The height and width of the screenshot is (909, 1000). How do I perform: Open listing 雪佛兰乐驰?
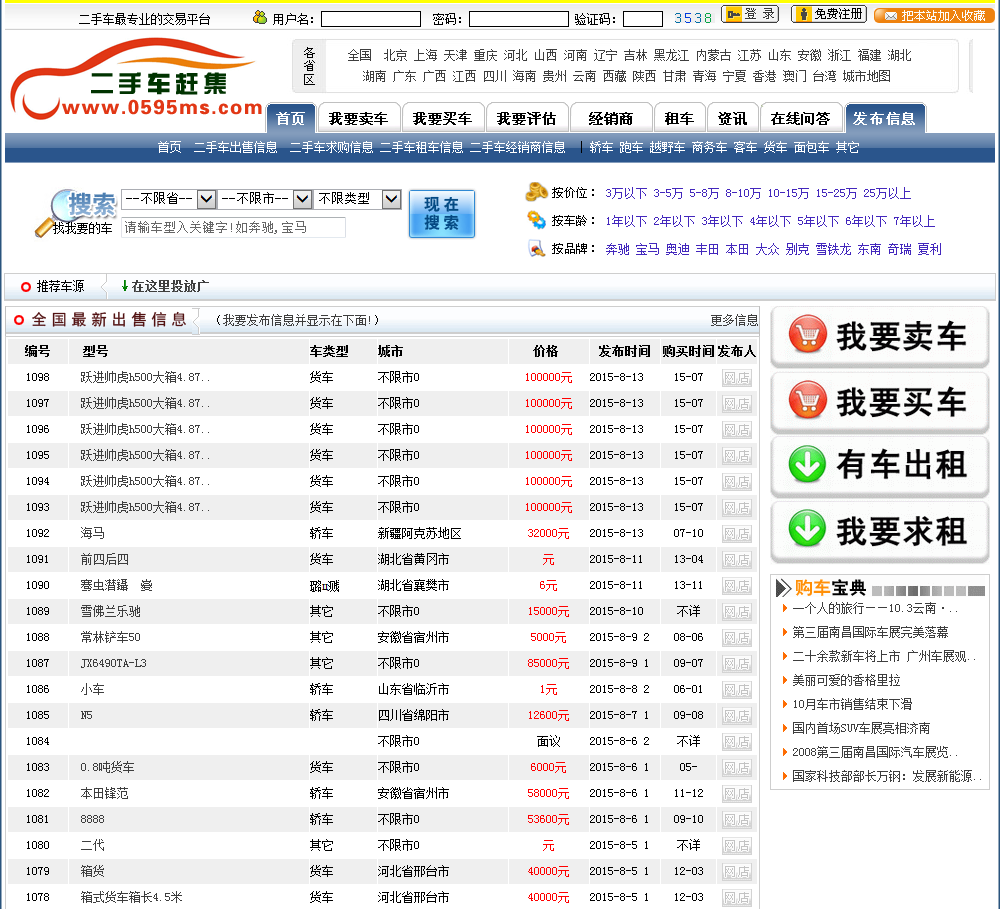[x=110, y=611]
